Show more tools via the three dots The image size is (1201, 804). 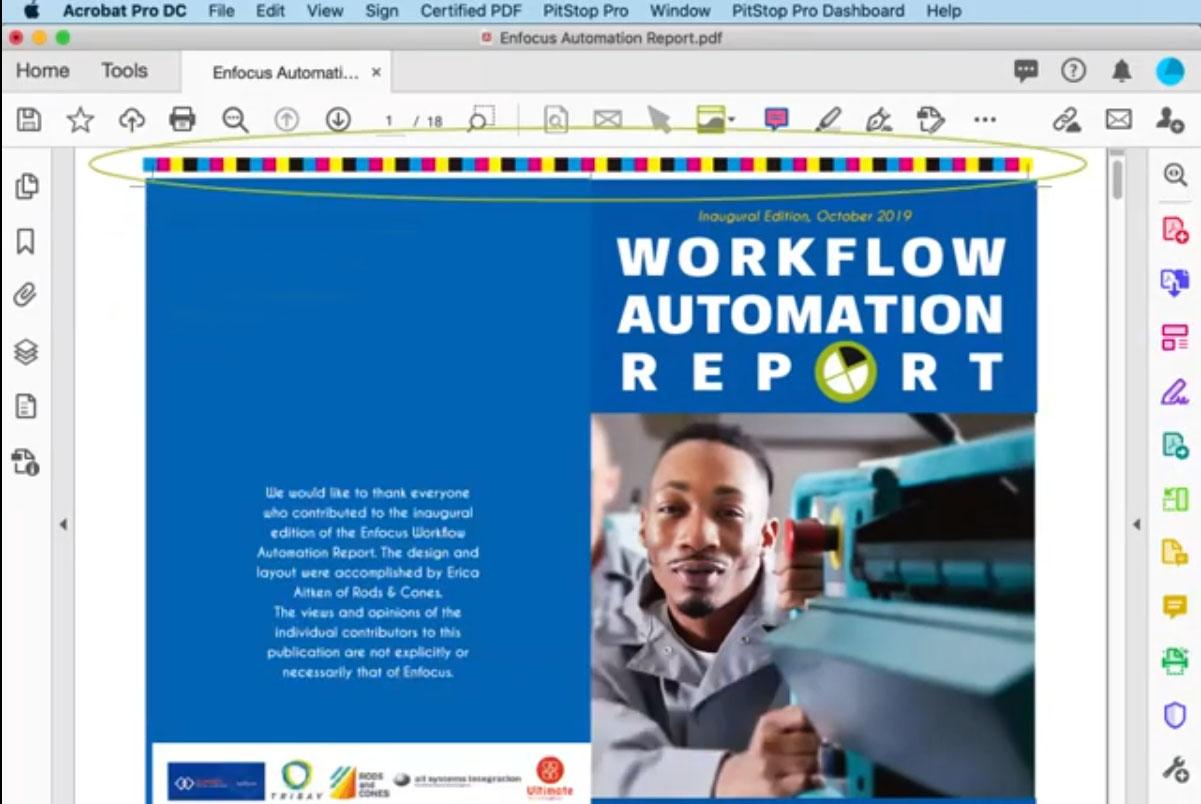coord(985,120)
